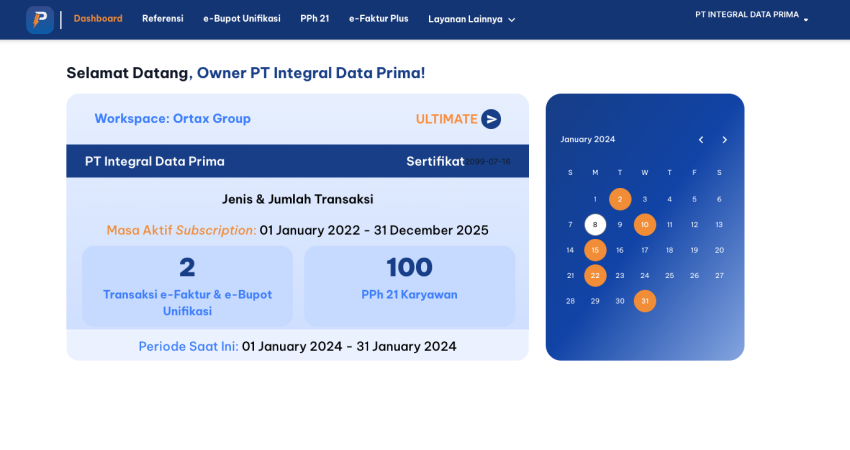Open the e-Faktur Plus menu
Screen dimensions: 850x450
[x=378, y=19]
